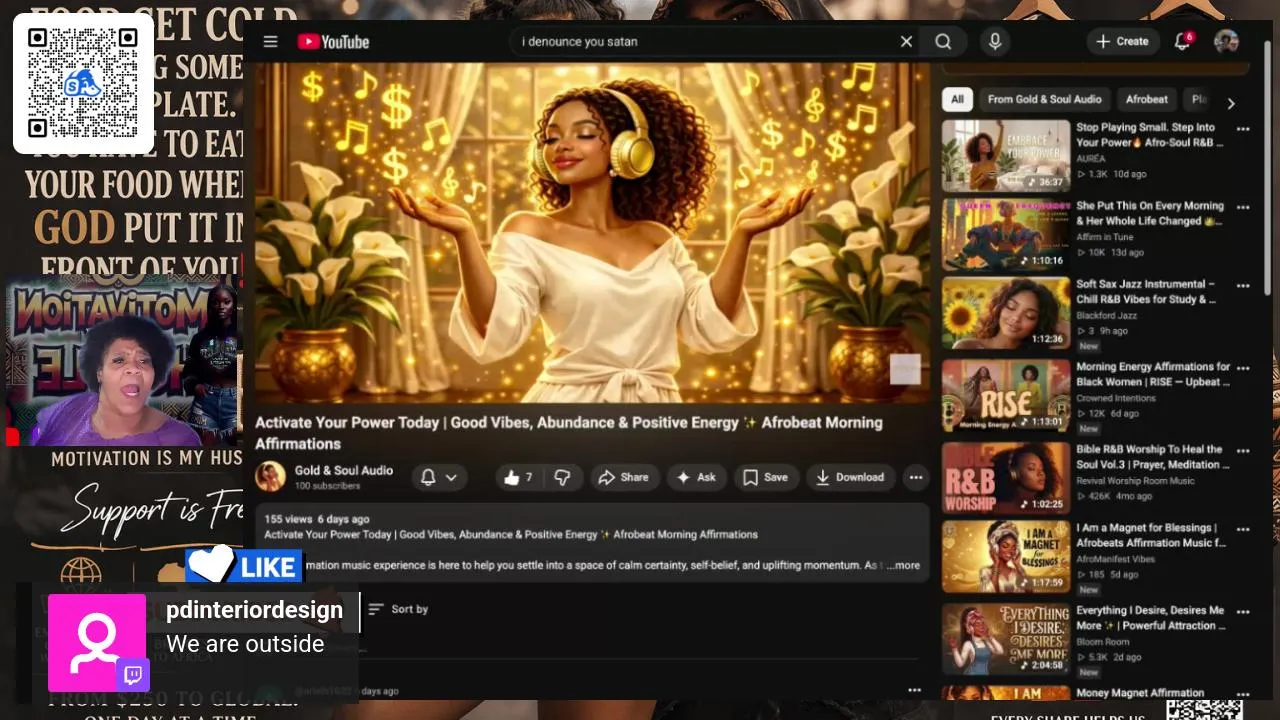Click the 155 views 6 days ago text
Image resolution: width=1280 pixels, height=720 pixels.
[x=316, y=519]
